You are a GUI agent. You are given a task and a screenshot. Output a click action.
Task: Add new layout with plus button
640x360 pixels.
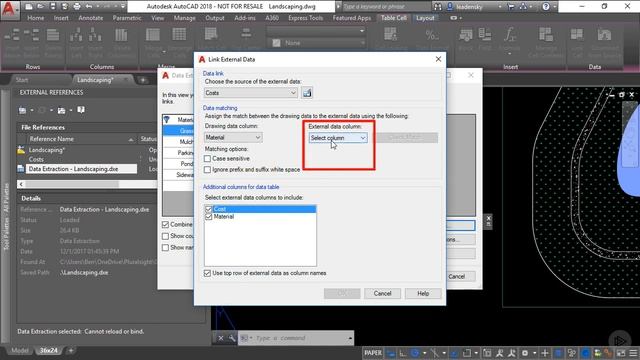(71, 350)
